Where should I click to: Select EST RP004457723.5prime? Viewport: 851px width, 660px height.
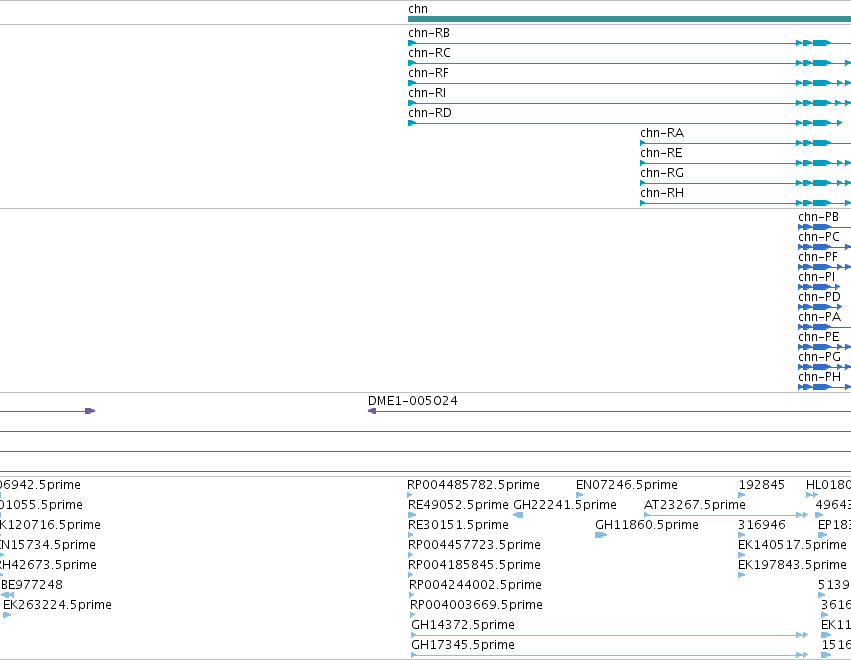(474, 545)
